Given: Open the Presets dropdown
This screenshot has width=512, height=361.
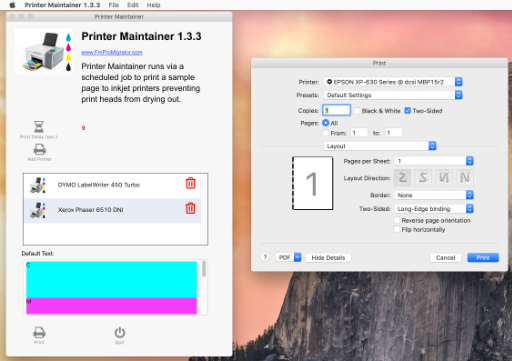Looking at the screenshot, I should click(x=393, y=95).
